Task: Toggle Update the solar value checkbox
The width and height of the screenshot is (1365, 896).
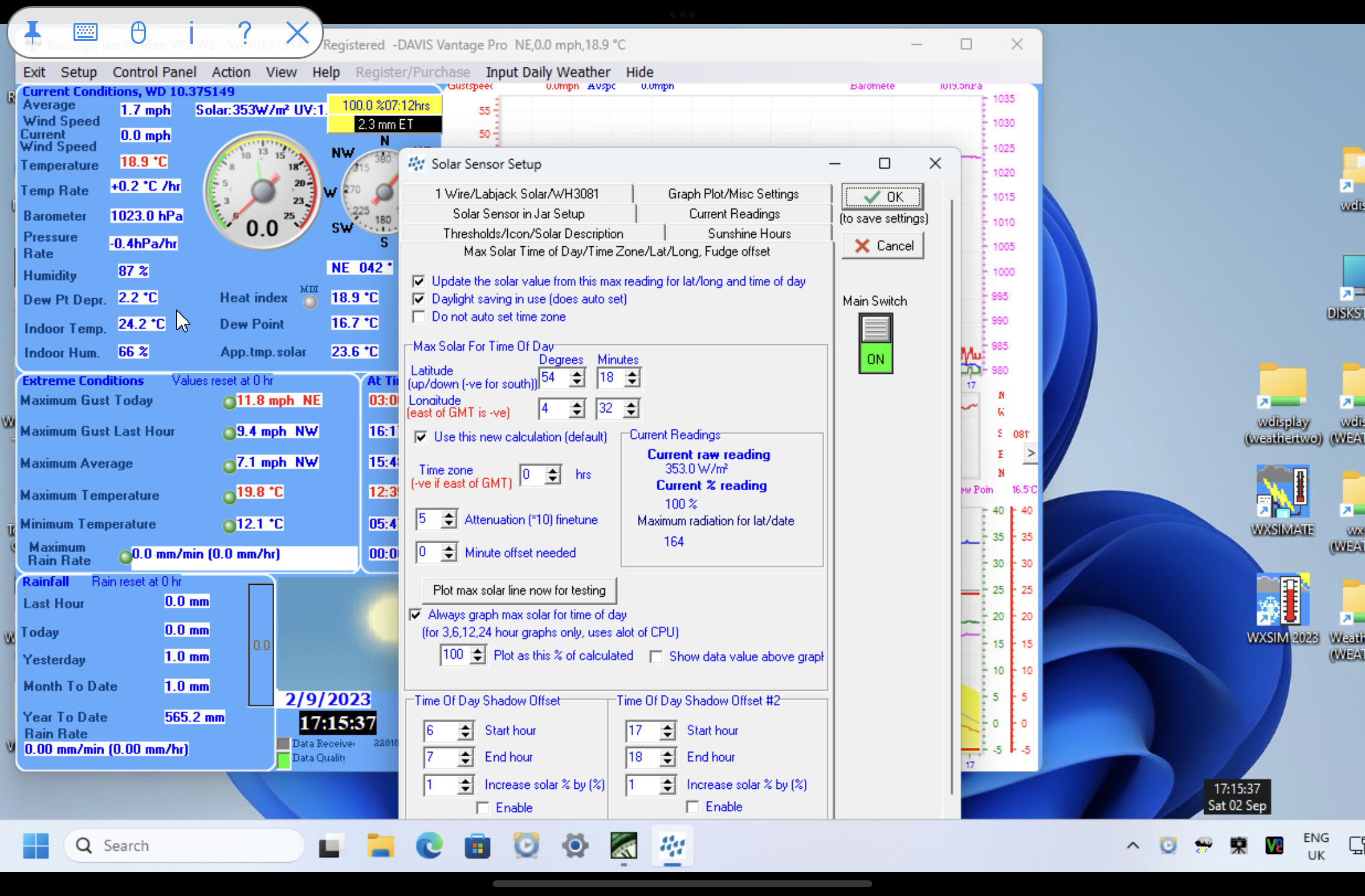Action: pos(419,281)
